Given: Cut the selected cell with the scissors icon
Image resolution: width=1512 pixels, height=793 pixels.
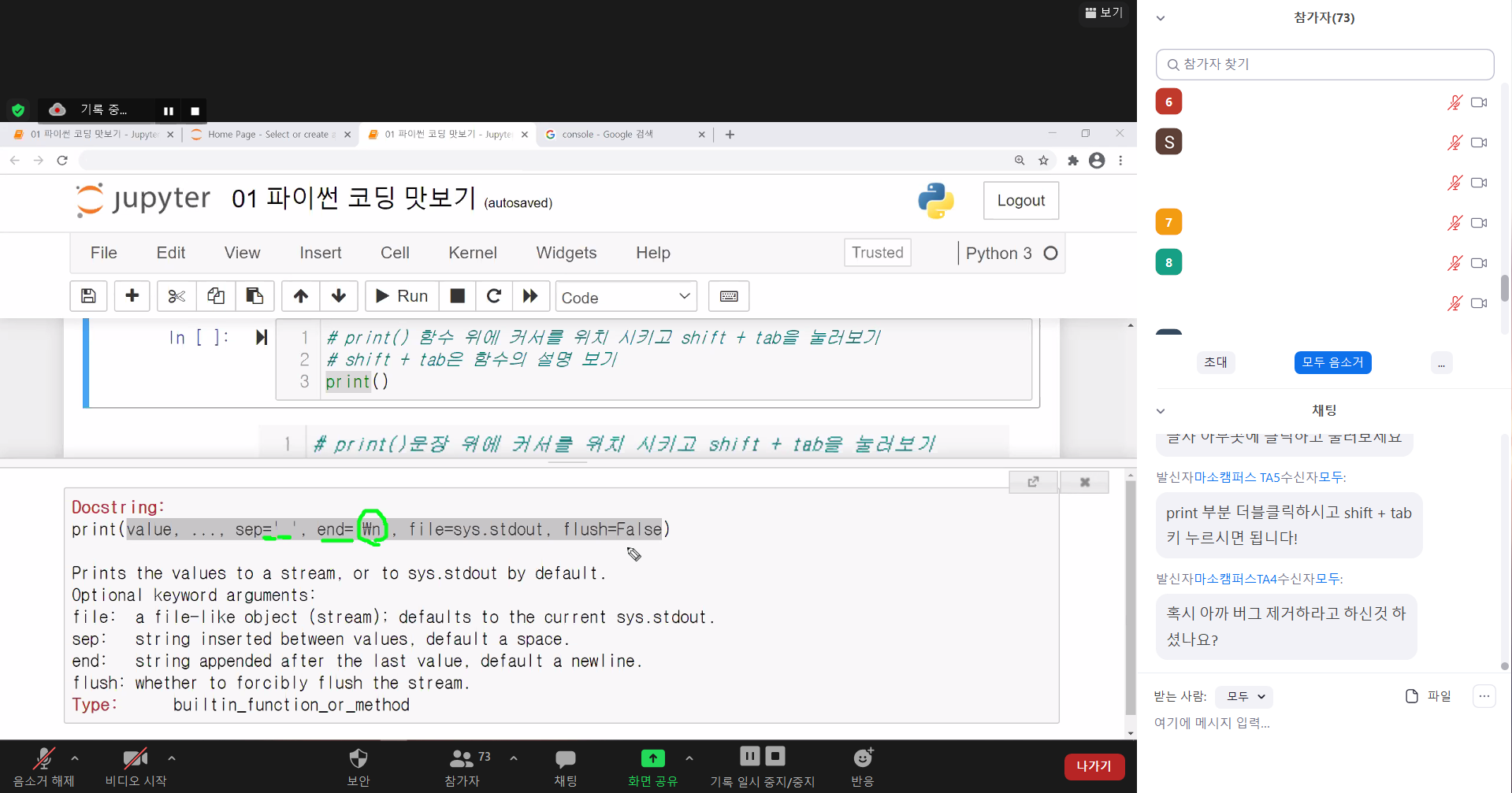Looking at the screenshot, I should pos(176,296).
